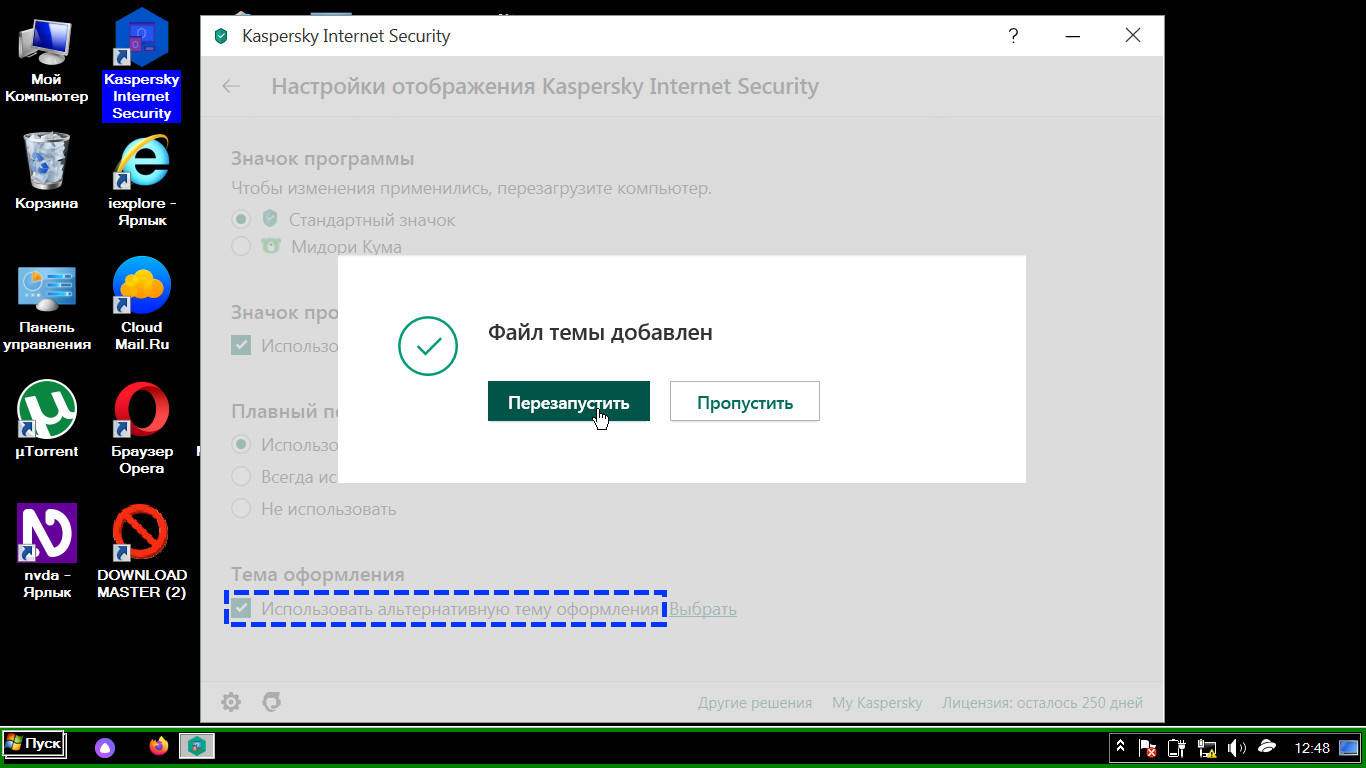Click the Kaspersky taskbar window button
This screenshot has height=768, width=1366.
pos(197,746)
